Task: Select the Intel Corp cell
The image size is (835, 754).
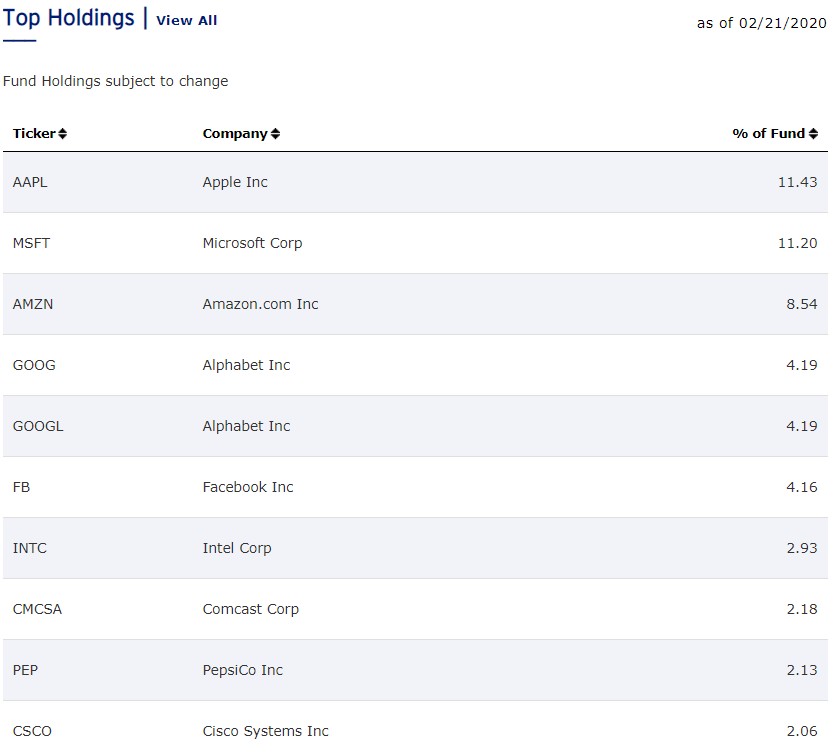Action: coord(237,548)
